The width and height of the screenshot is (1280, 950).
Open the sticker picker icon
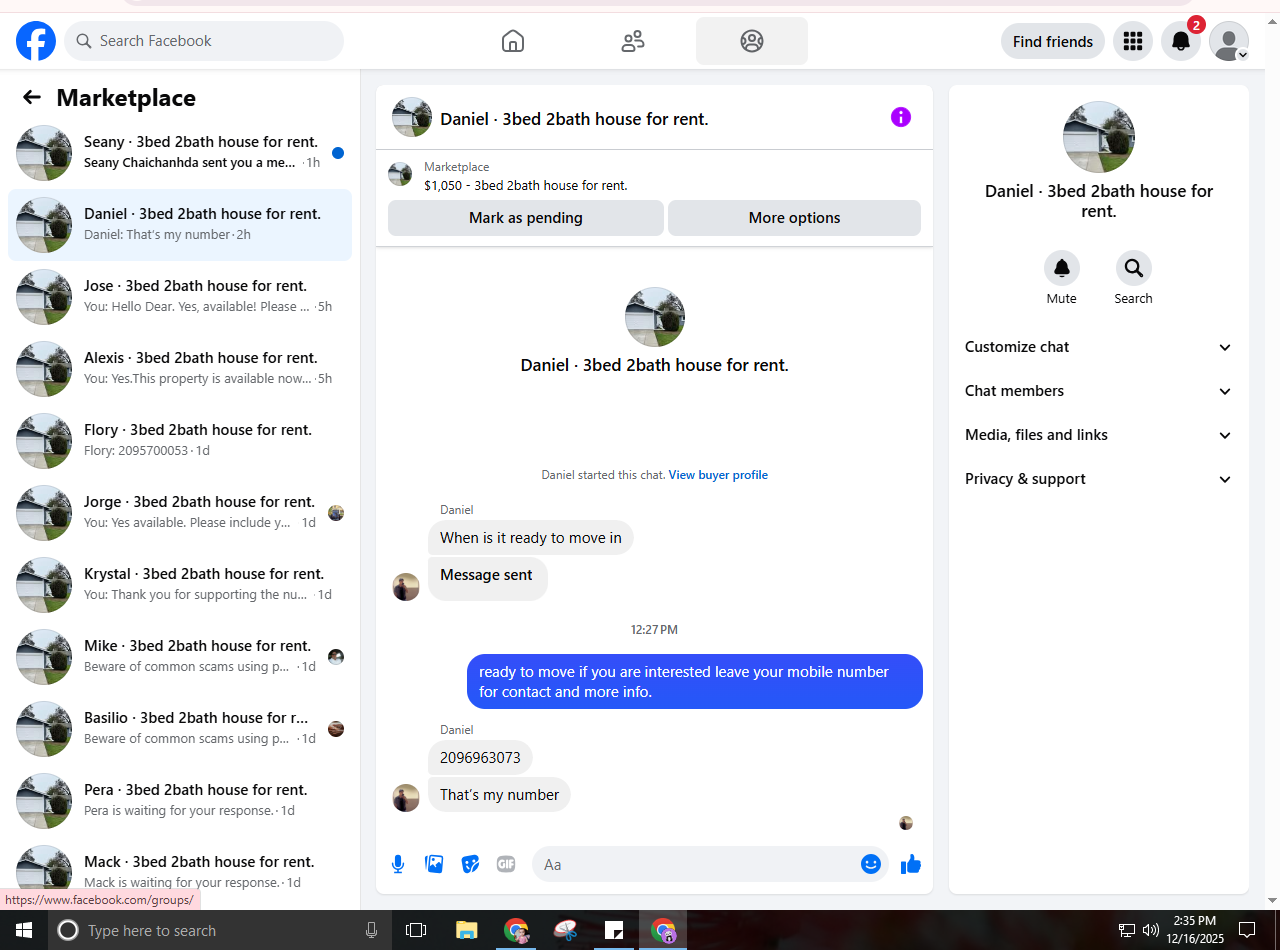pos(470,865)
